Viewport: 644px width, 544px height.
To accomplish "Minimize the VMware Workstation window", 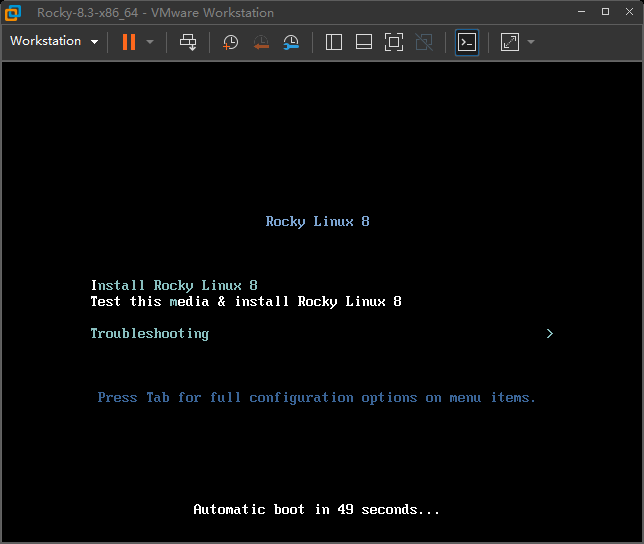I will coord(582,12).
